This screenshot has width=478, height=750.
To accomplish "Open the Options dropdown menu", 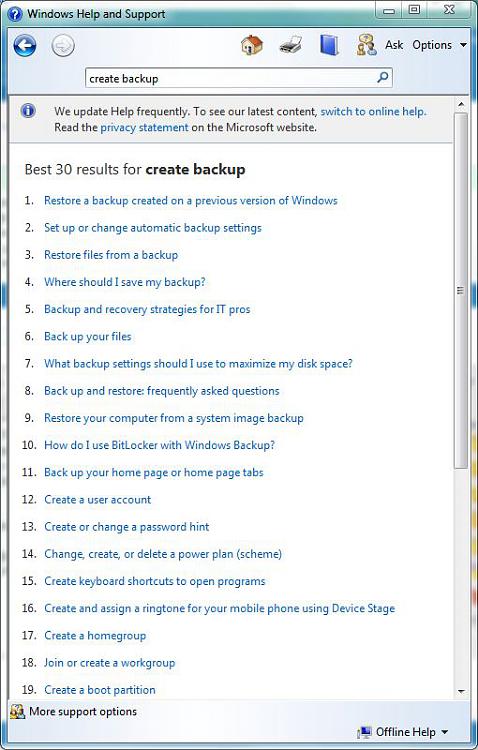I will tap(439, 45).
